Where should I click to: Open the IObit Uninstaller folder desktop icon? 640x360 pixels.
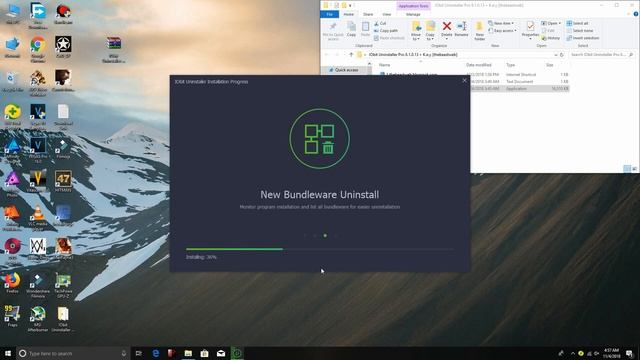pos(63,318)
